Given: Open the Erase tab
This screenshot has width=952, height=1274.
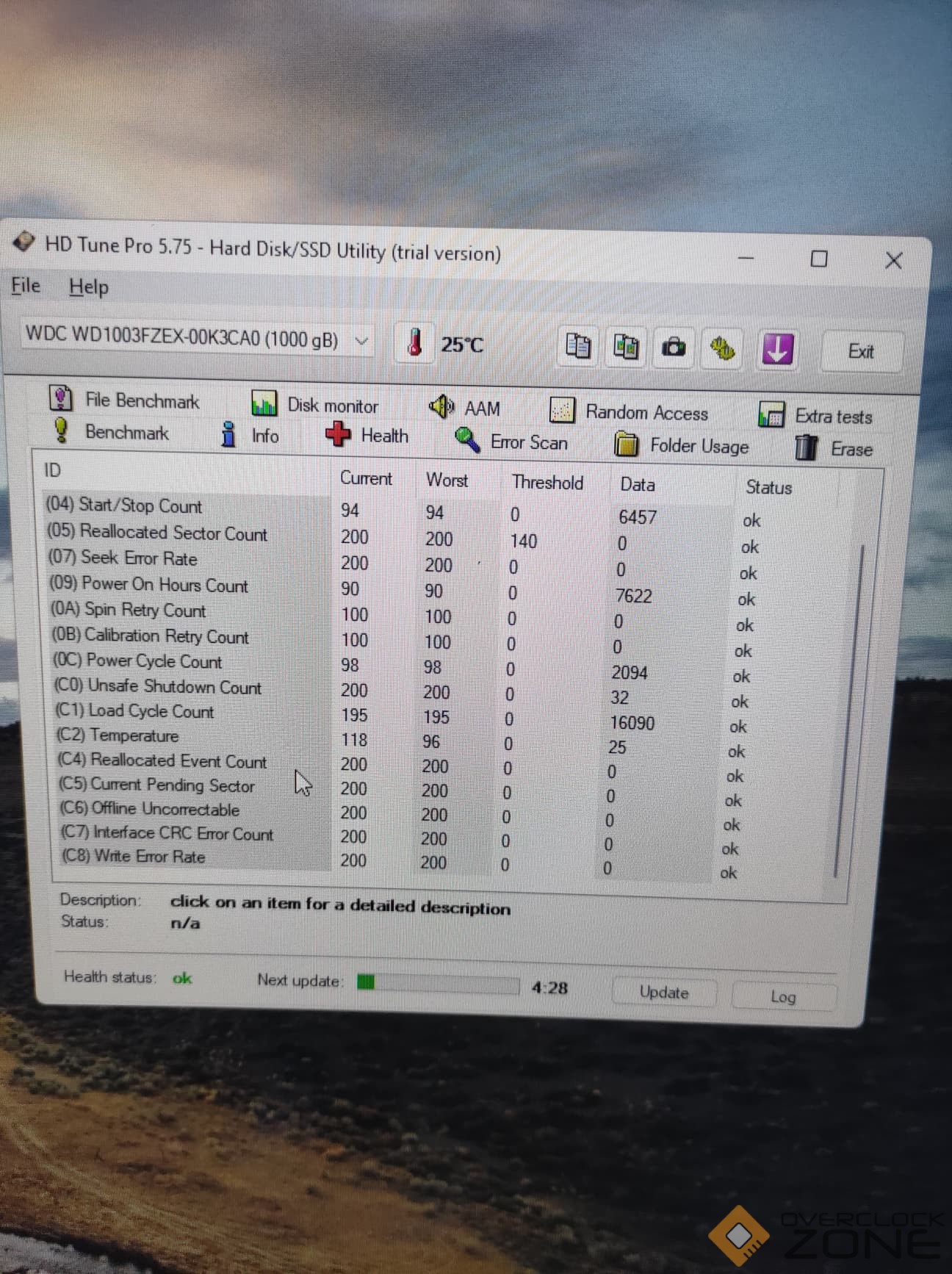Looking at the screenshot, I should click(x=834, y=448).
